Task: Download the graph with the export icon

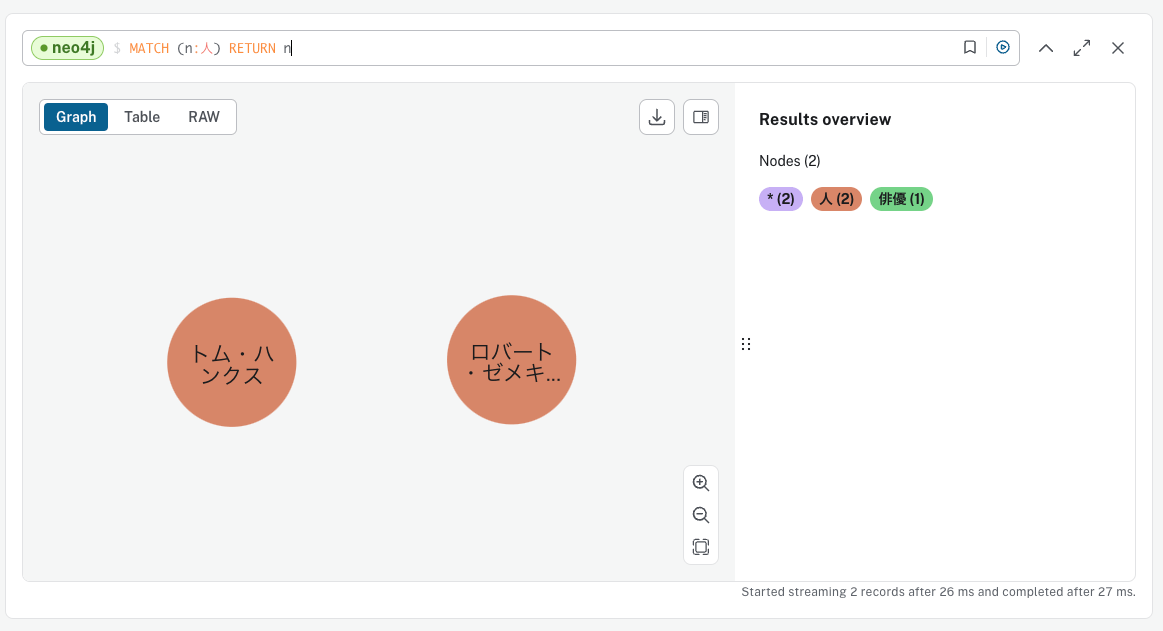Action: (x=657, y=117)
